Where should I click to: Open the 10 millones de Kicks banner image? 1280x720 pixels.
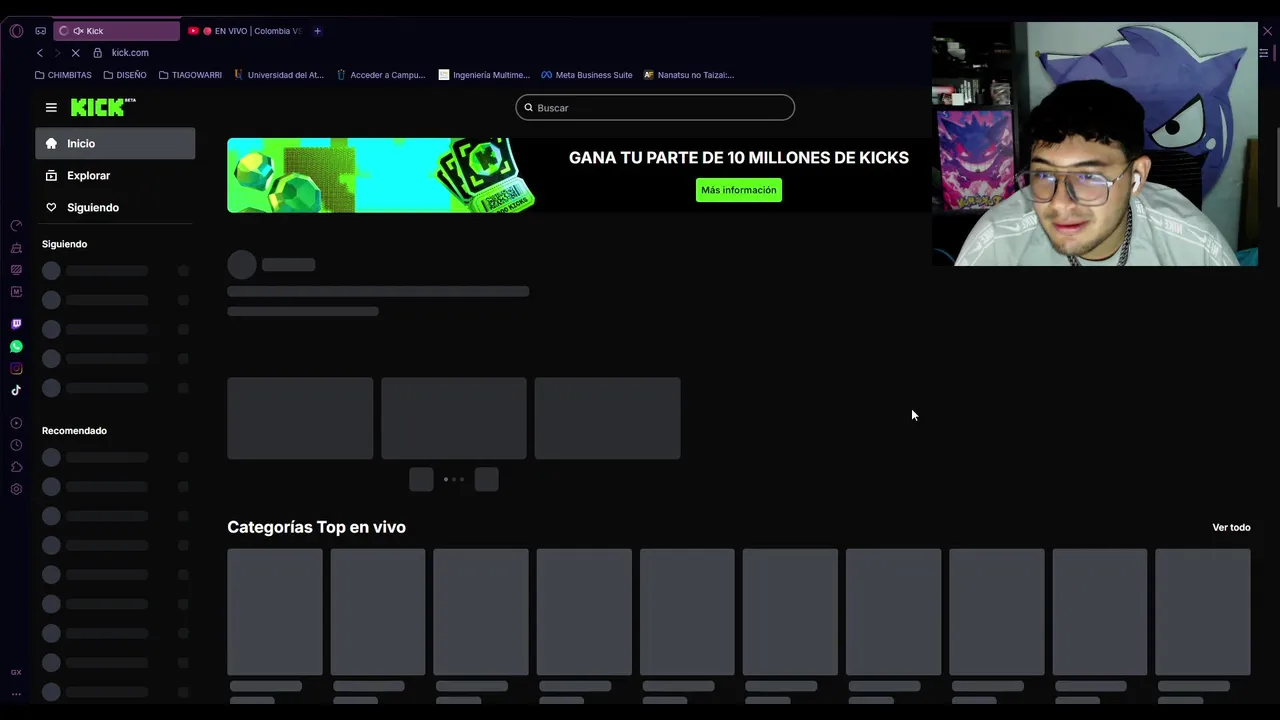coord(382,175)
